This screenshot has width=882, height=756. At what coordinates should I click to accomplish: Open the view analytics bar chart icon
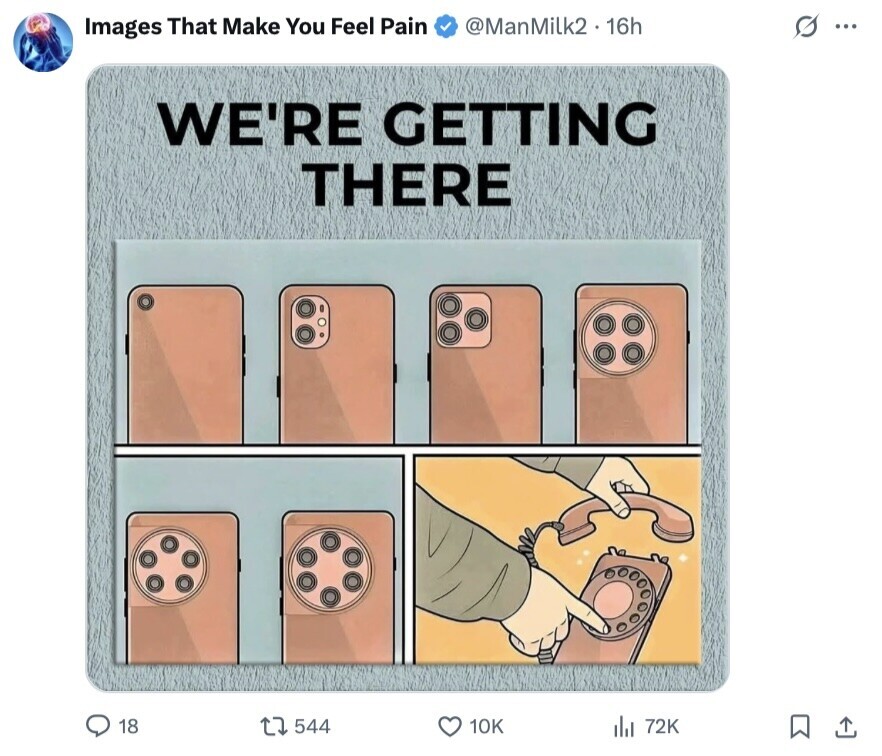coord(624,727)
